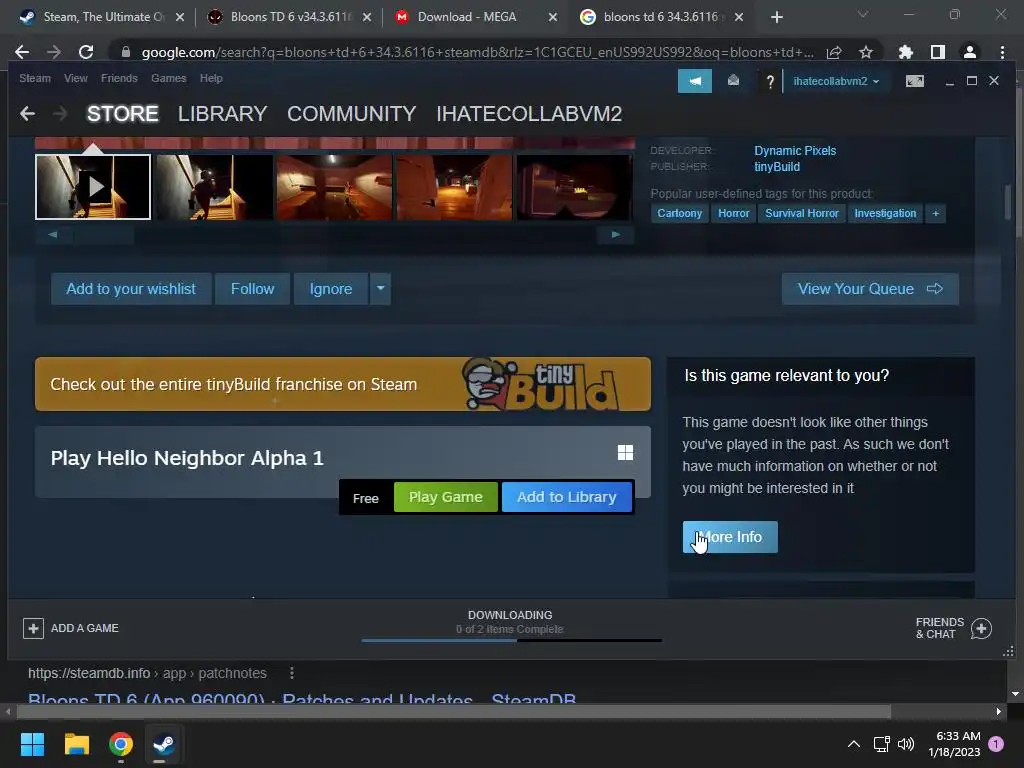Open volume control in system tray
Screen dimensions: 1024x768
906,744
